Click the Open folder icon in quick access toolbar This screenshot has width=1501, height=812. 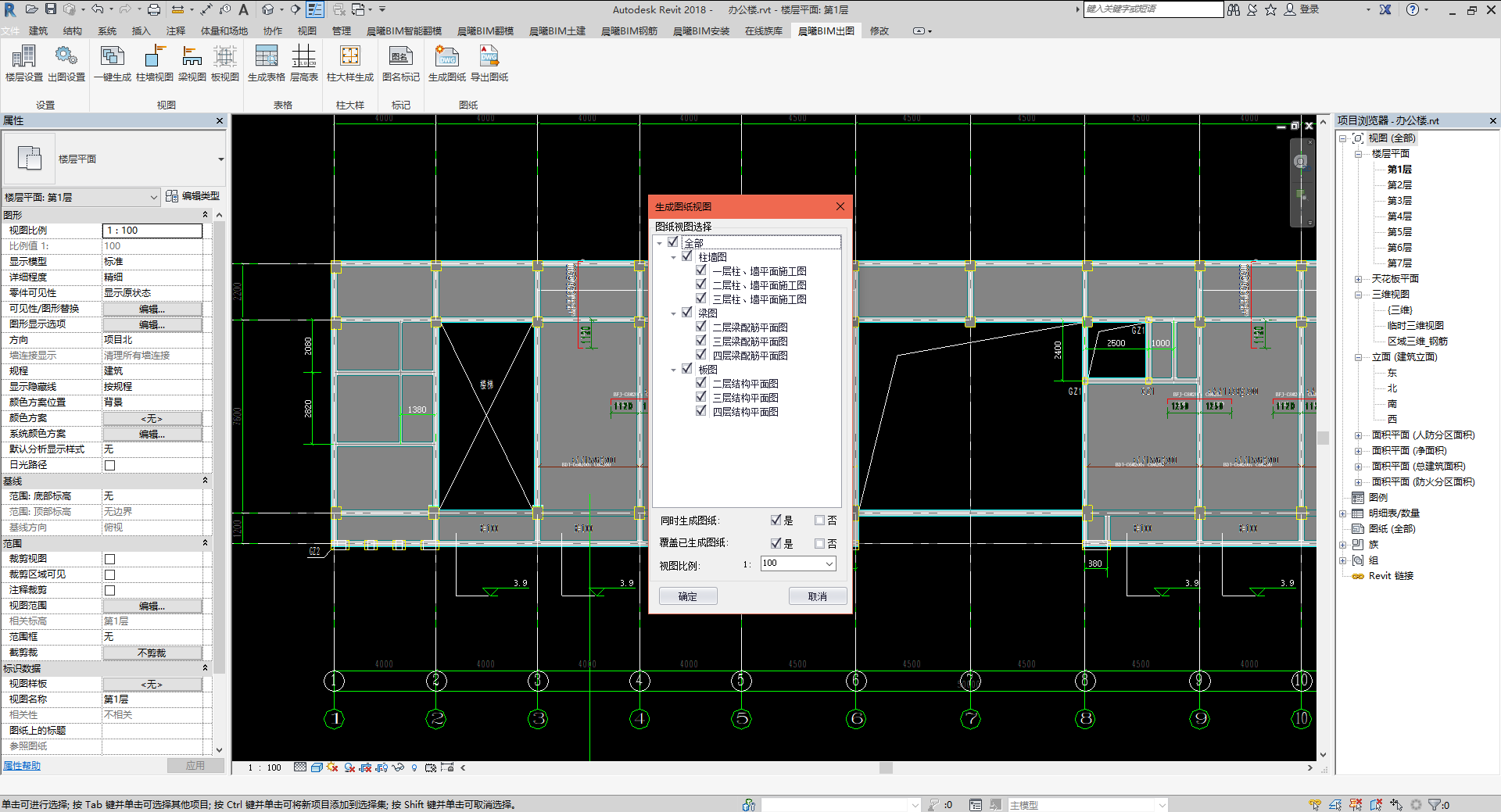[x=31, y=9]
